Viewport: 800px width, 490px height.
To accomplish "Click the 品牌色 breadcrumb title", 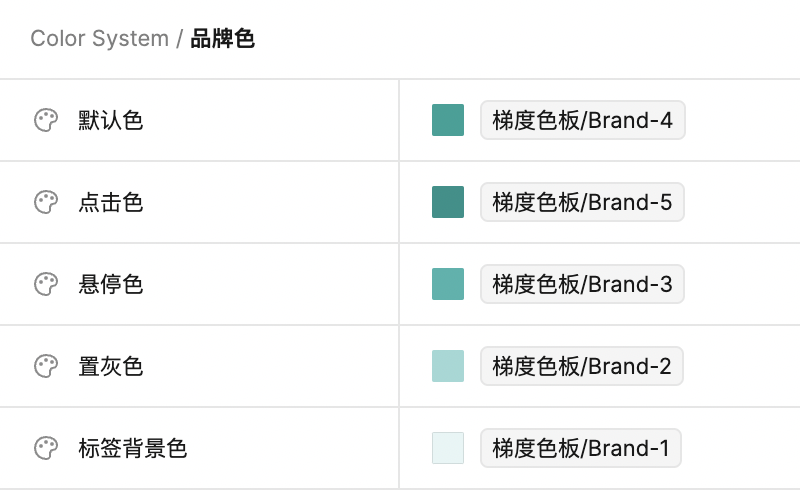I will [222, 39].
